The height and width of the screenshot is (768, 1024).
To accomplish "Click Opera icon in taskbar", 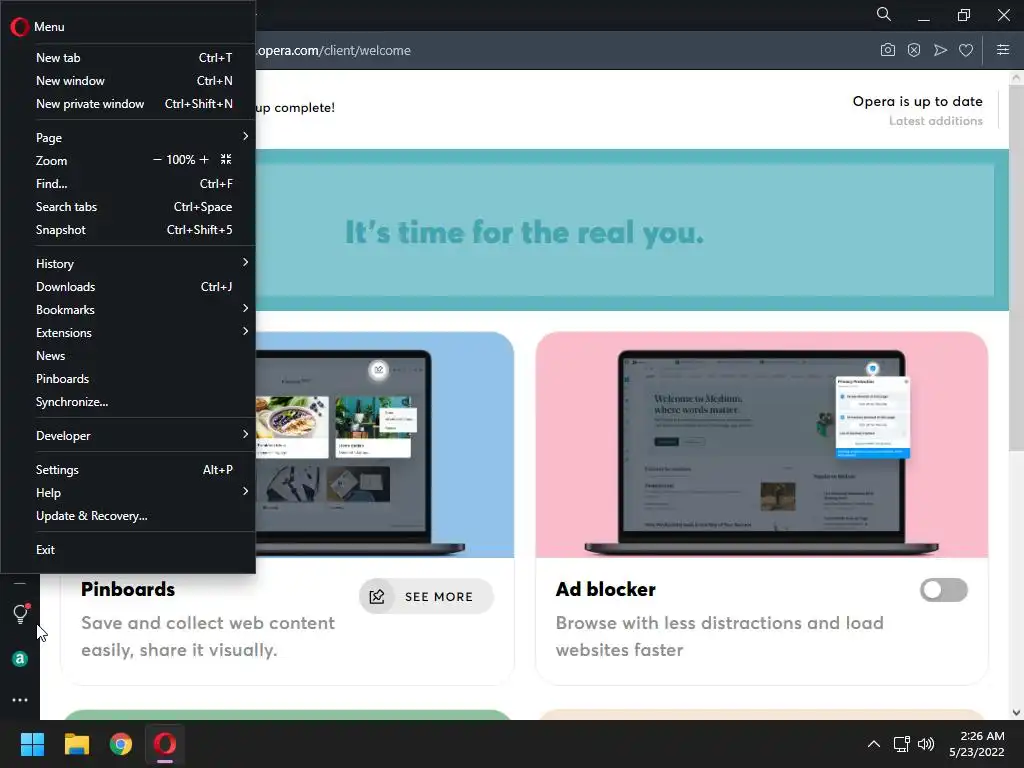I will click(x=165, y=744).
